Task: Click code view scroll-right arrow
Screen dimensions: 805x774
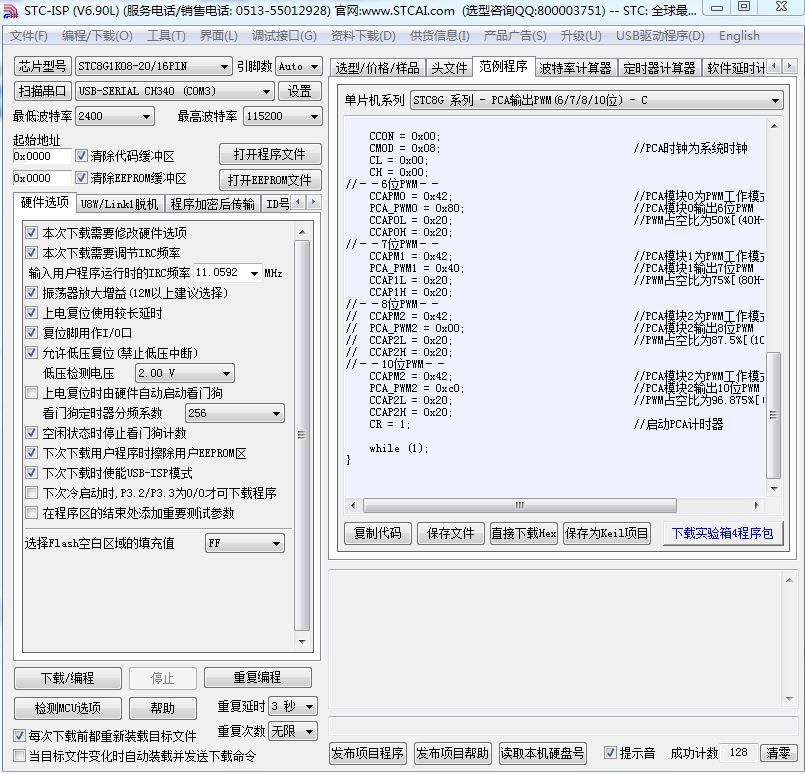Action: coord(756,505)
